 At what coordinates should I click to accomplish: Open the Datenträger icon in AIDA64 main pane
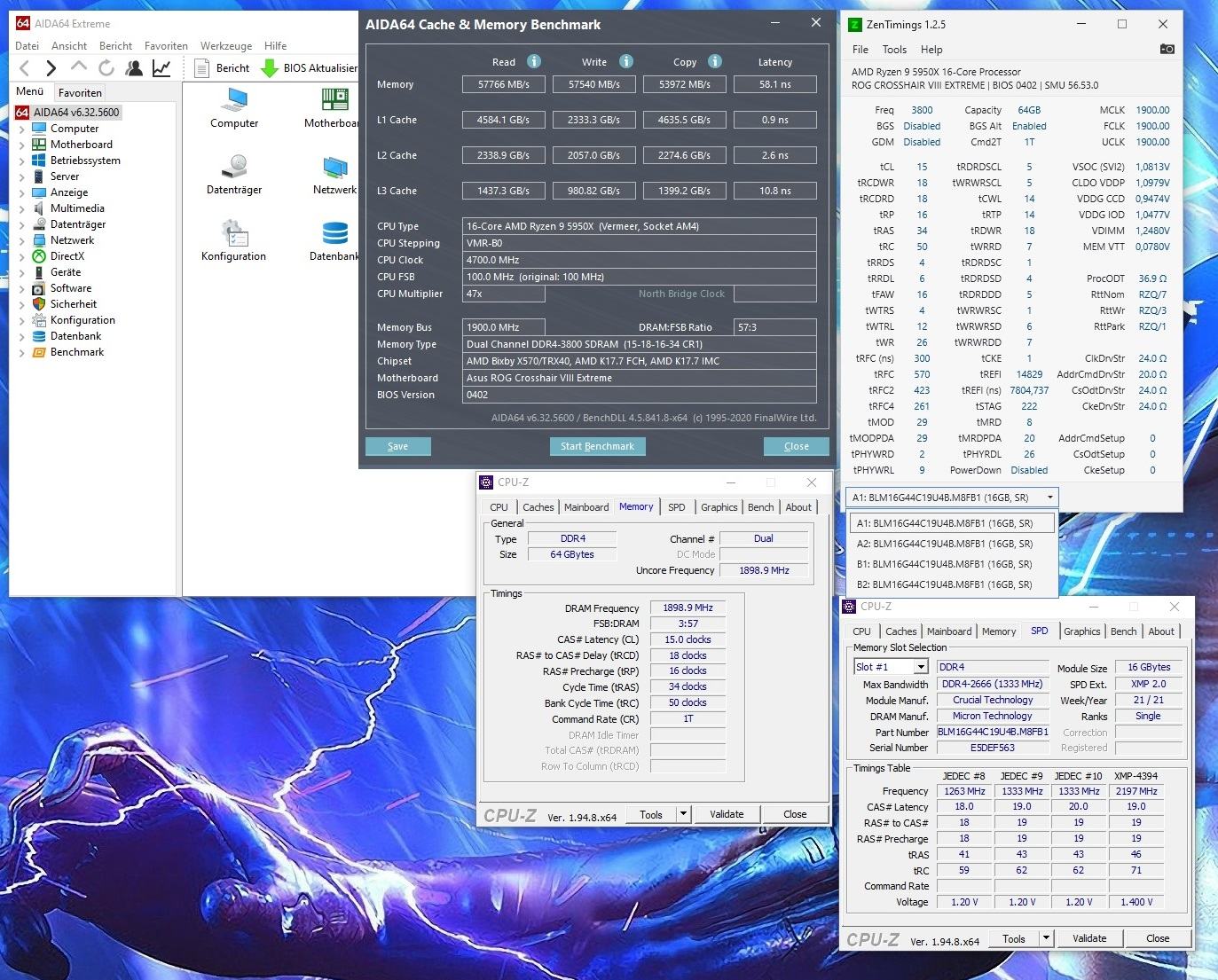(234, 175)
